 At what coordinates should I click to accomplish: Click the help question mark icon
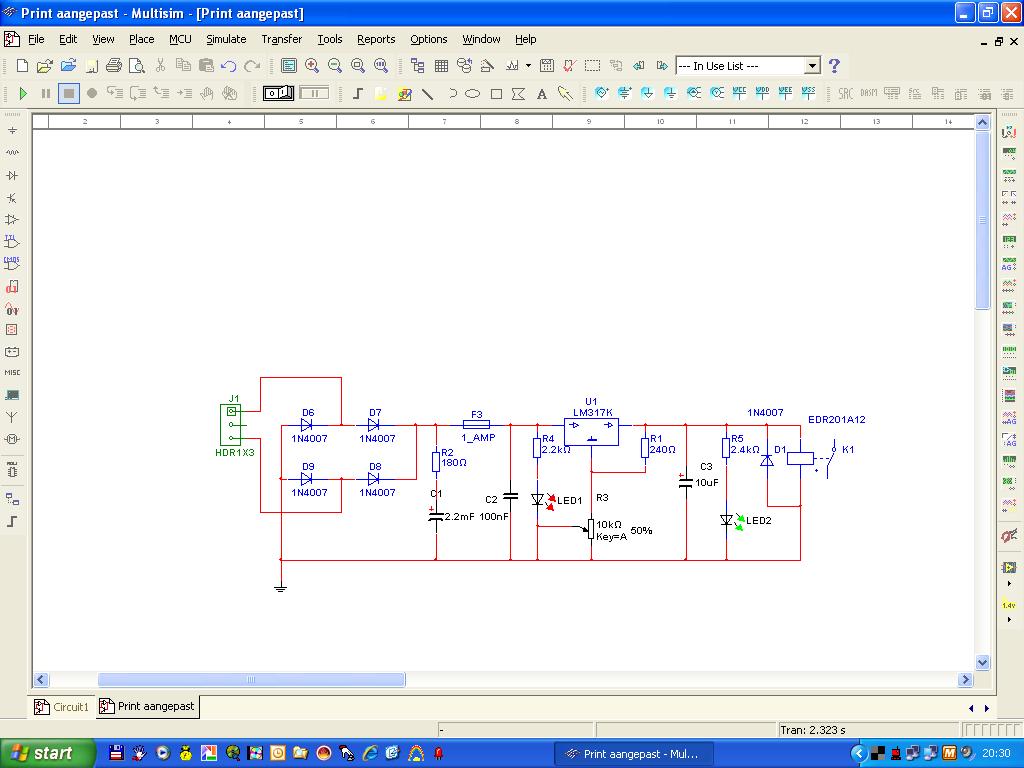(x=834, y=66)
